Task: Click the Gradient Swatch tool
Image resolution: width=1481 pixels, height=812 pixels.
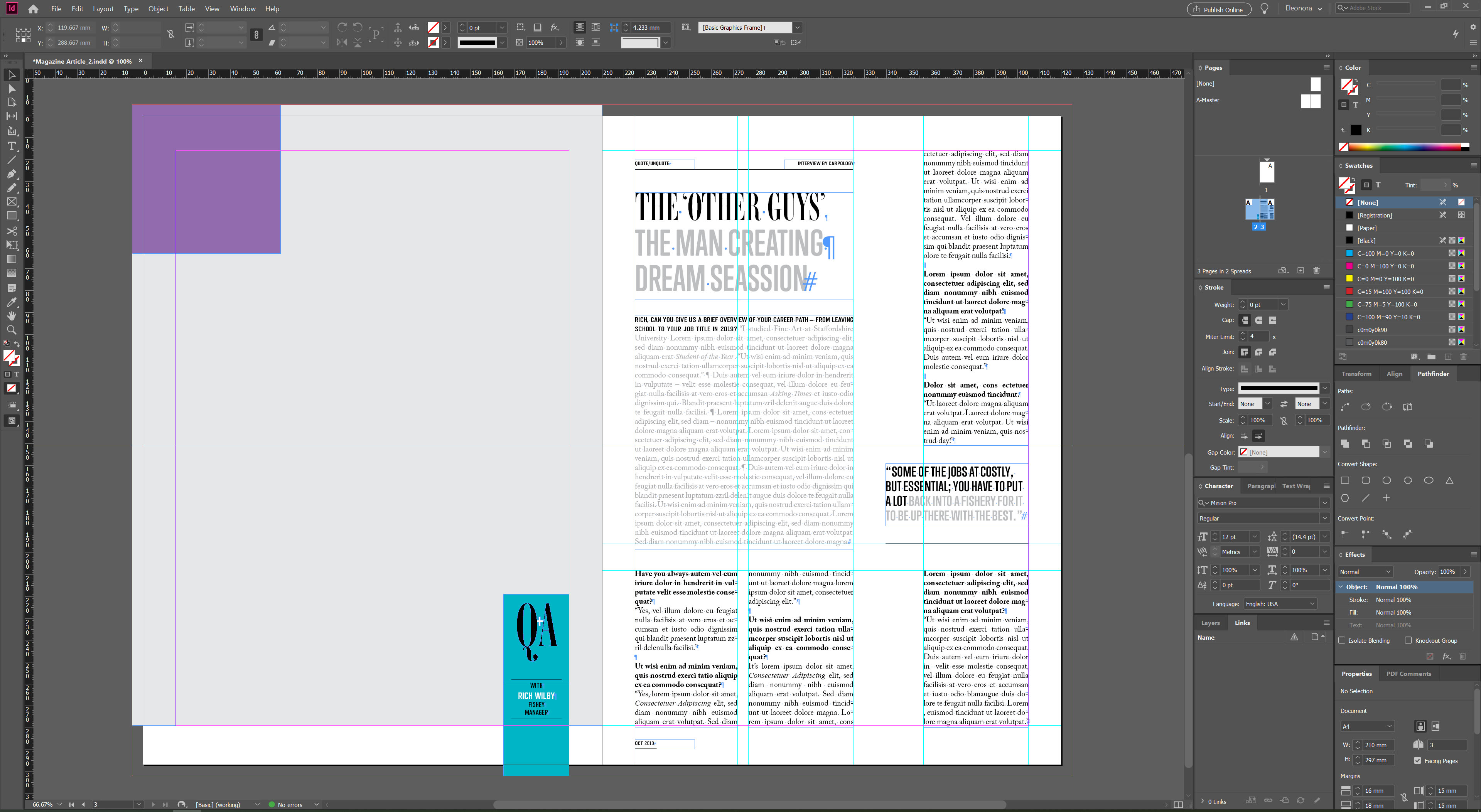Action: [x=12, y=259]
